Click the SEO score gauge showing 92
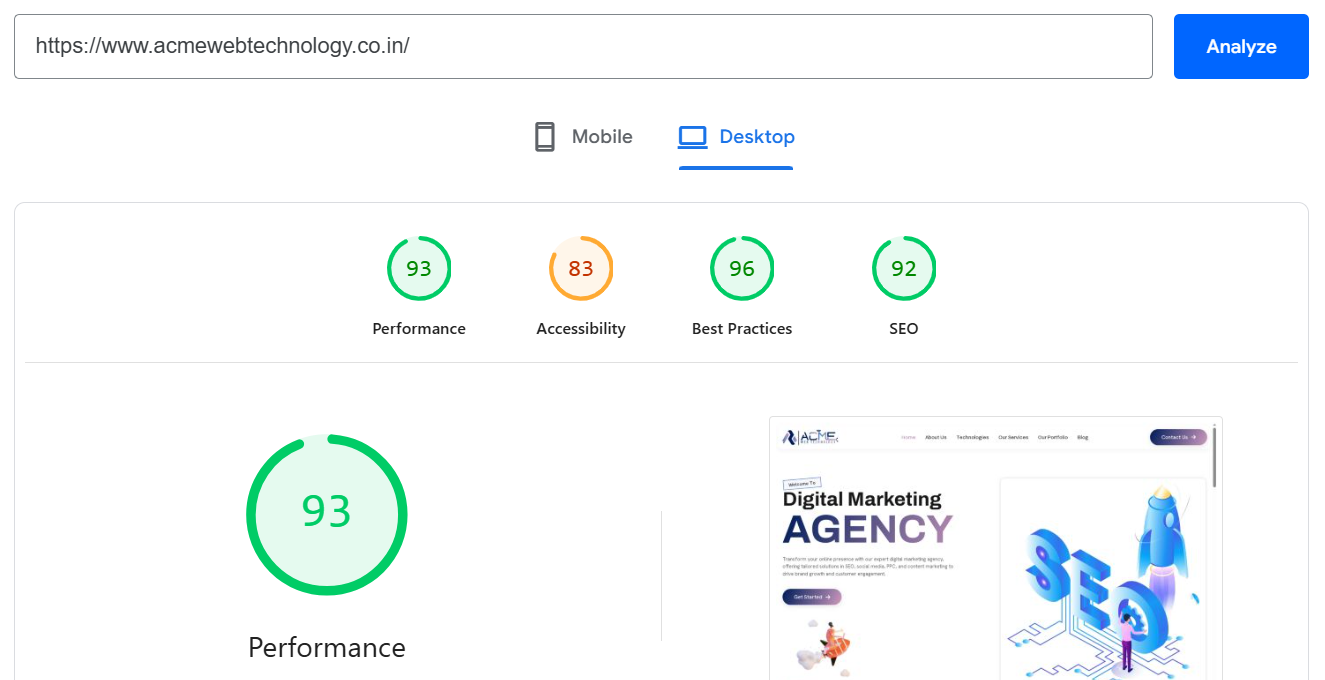 pos(904,268)
